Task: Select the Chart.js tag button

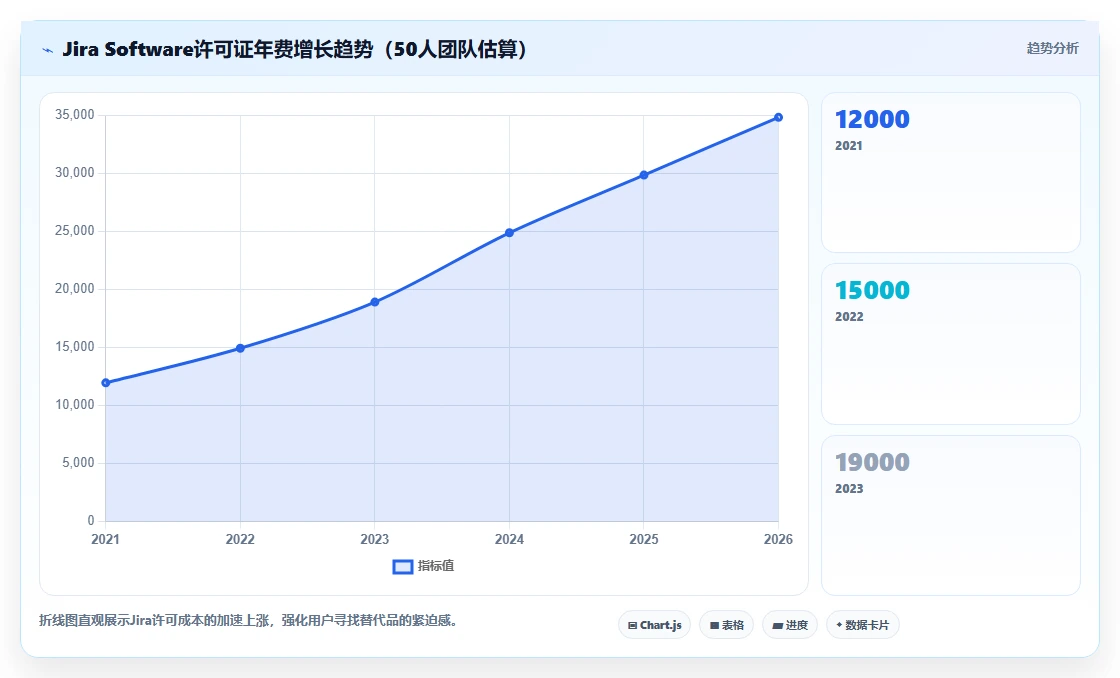Action: coord(654,625)
